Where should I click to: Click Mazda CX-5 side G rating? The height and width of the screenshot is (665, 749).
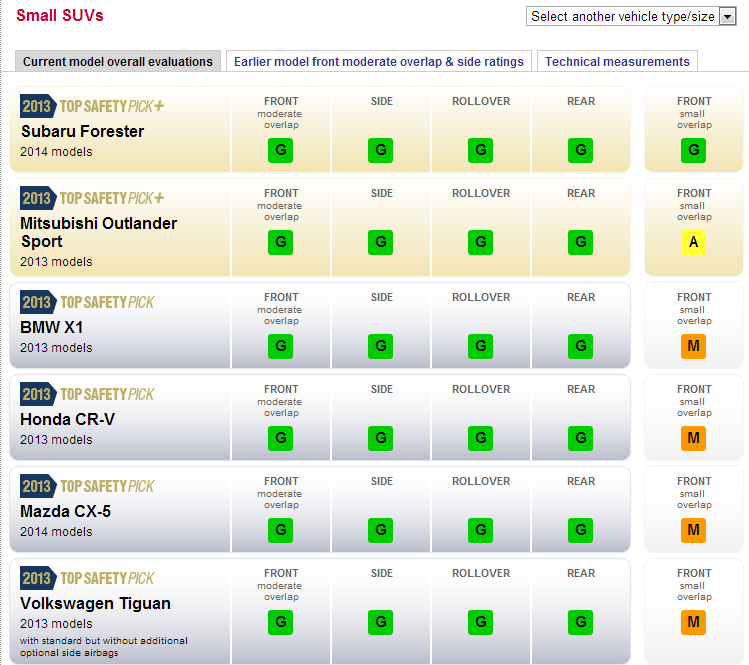pyautogui.click(x=380, y=530)
